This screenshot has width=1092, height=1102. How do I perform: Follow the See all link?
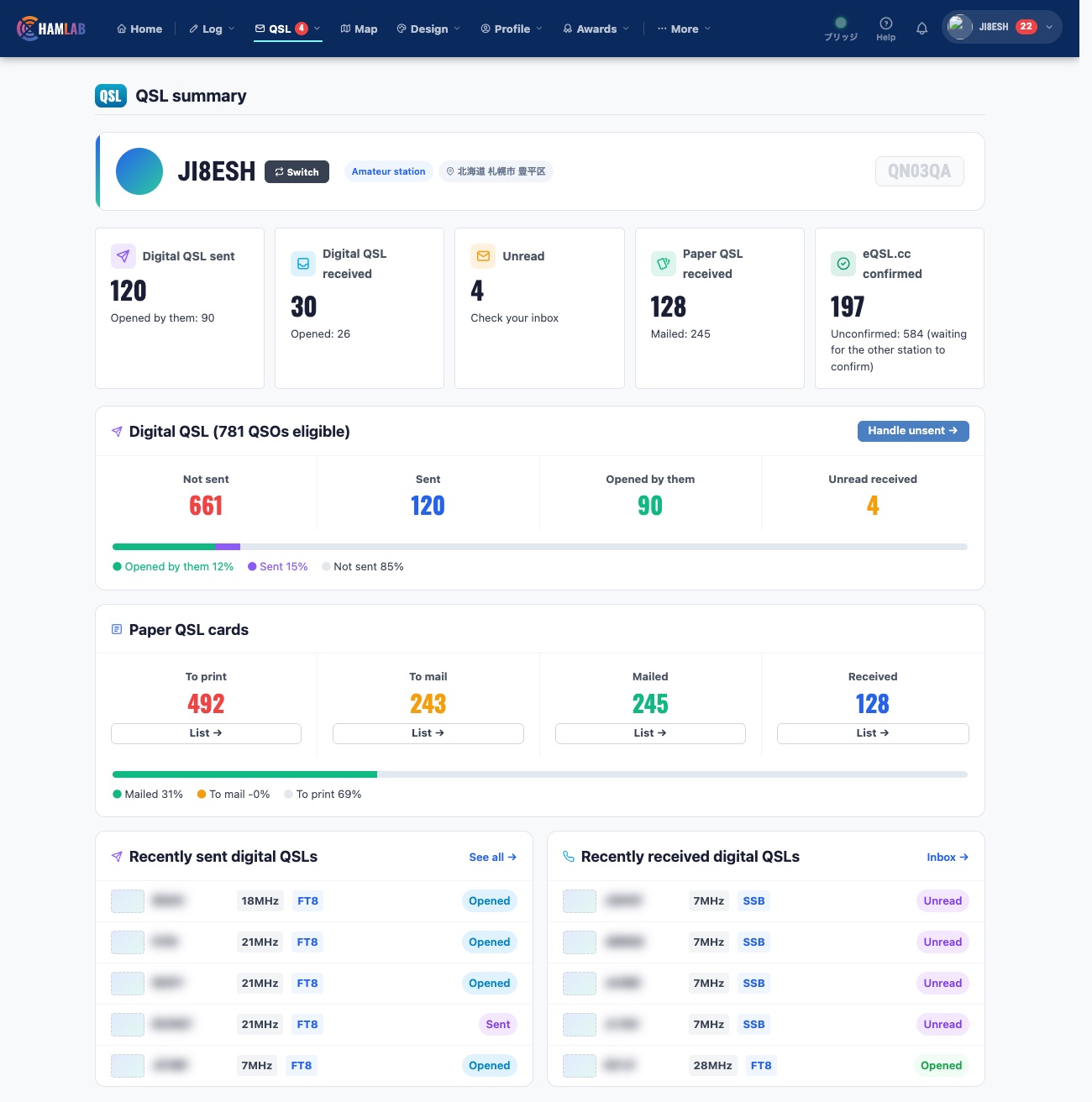(492, 857)
